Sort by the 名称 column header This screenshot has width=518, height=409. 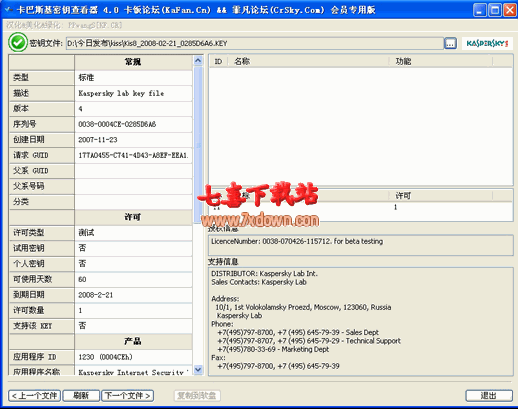(x=308, y=61)
